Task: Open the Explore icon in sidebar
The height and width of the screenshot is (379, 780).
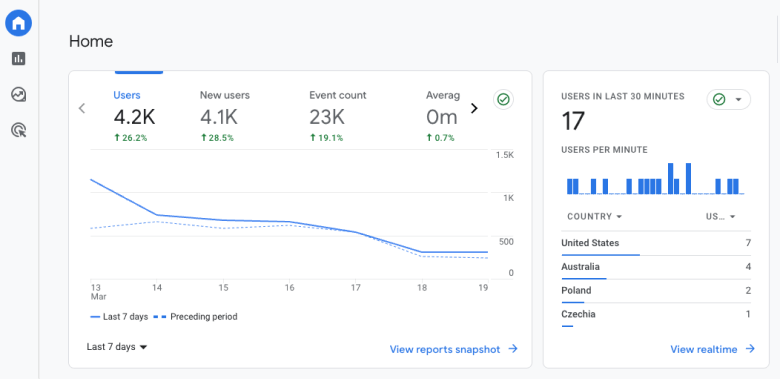Action: (18, 95)
